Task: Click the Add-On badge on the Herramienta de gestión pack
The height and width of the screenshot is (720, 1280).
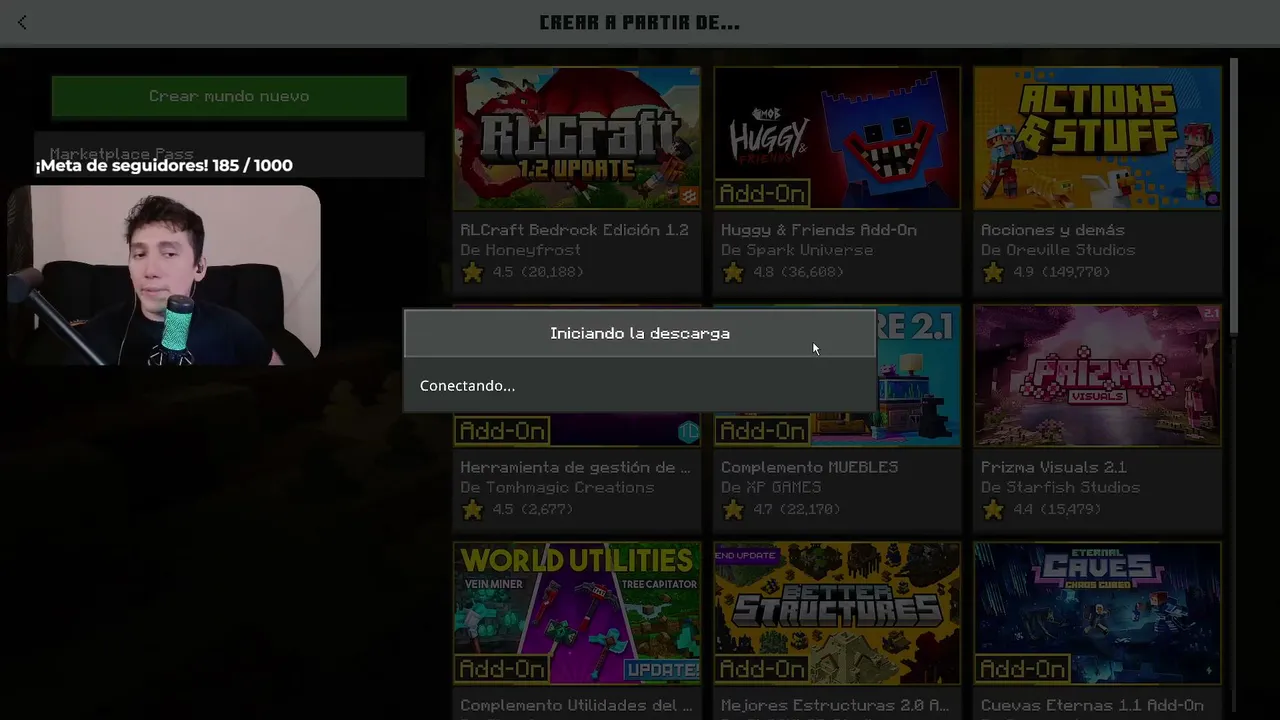Action: tap(502, 431)
